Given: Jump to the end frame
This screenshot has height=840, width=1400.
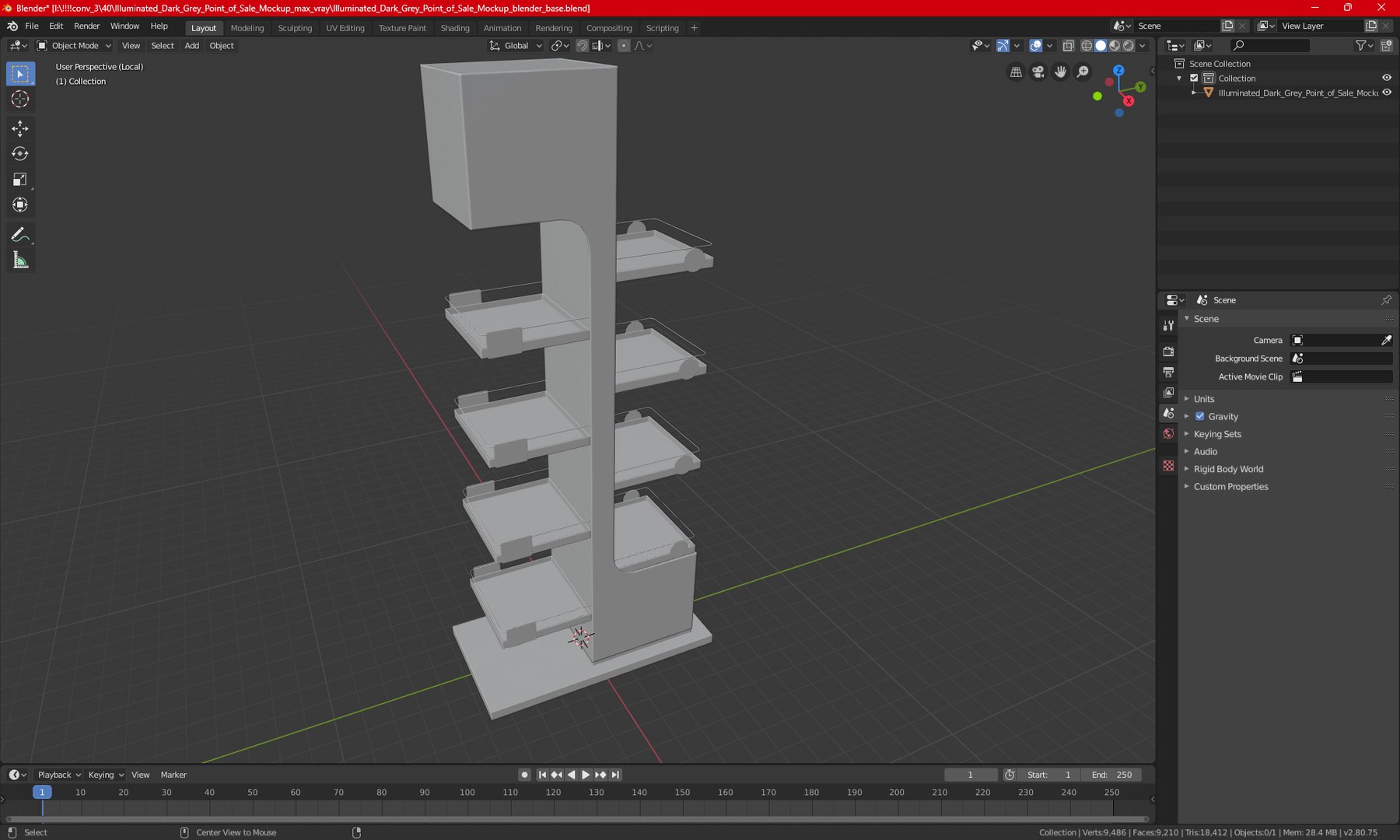Looking at the screenshot, I should coord(615,775).
